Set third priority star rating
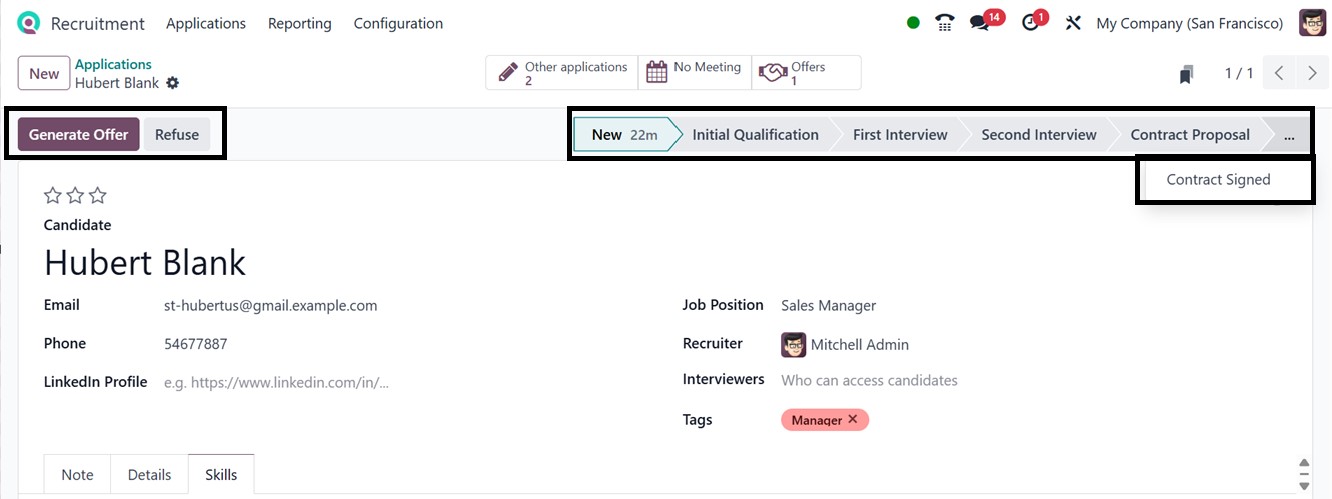 97,196
